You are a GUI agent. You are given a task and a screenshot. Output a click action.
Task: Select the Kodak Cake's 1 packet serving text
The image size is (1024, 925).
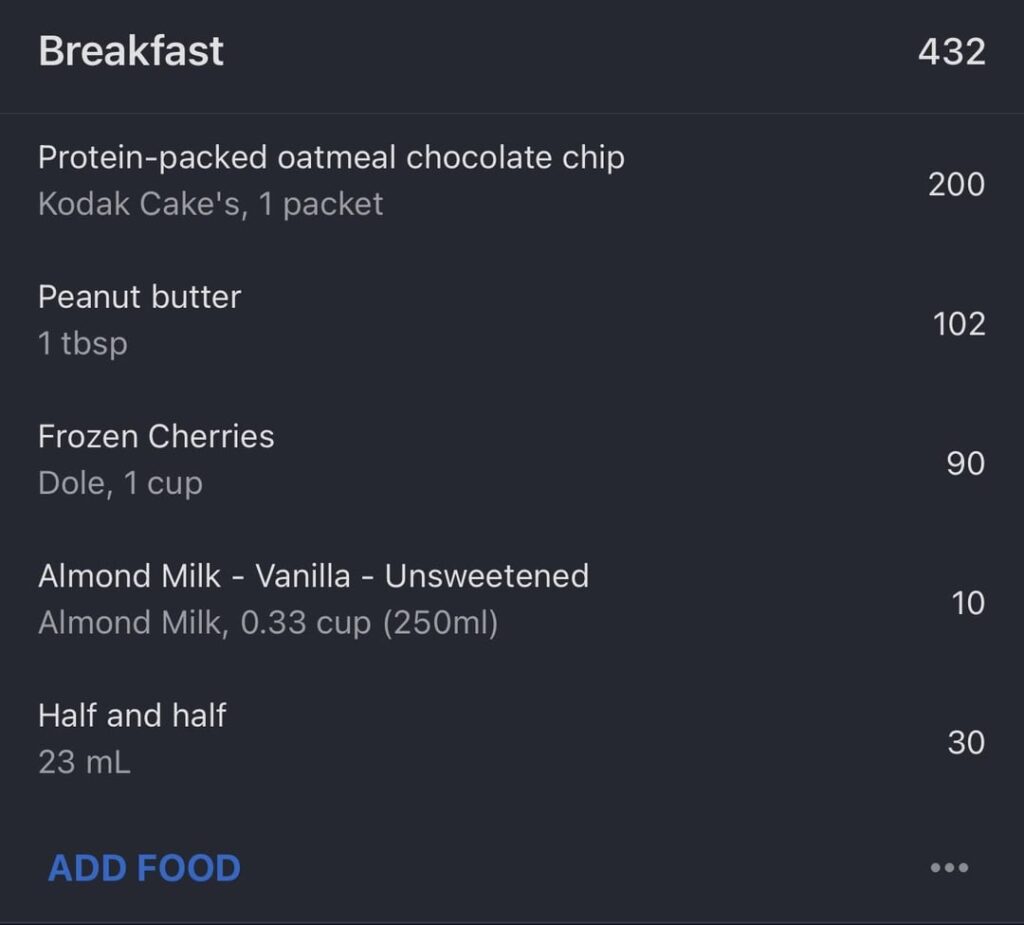210,204
